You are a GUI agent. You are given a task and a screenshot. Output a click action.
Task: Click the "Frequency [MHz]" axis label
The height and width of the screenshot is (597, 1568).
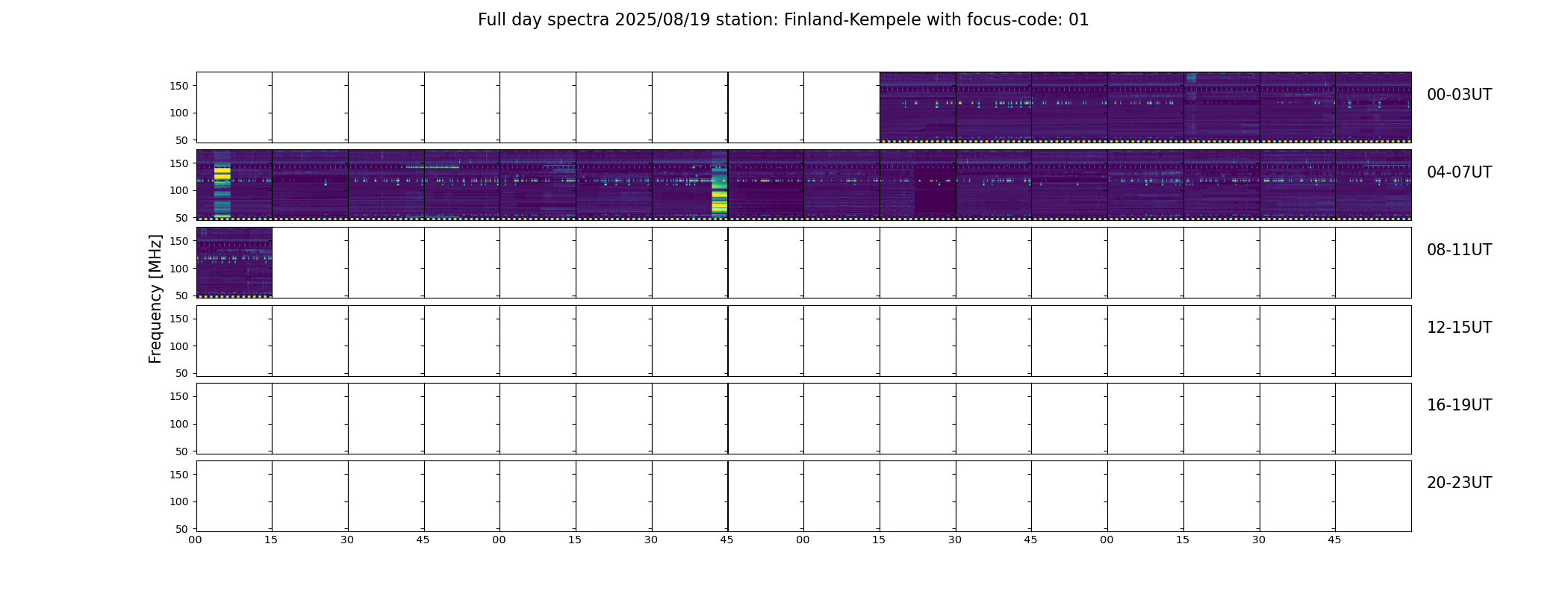155,298
